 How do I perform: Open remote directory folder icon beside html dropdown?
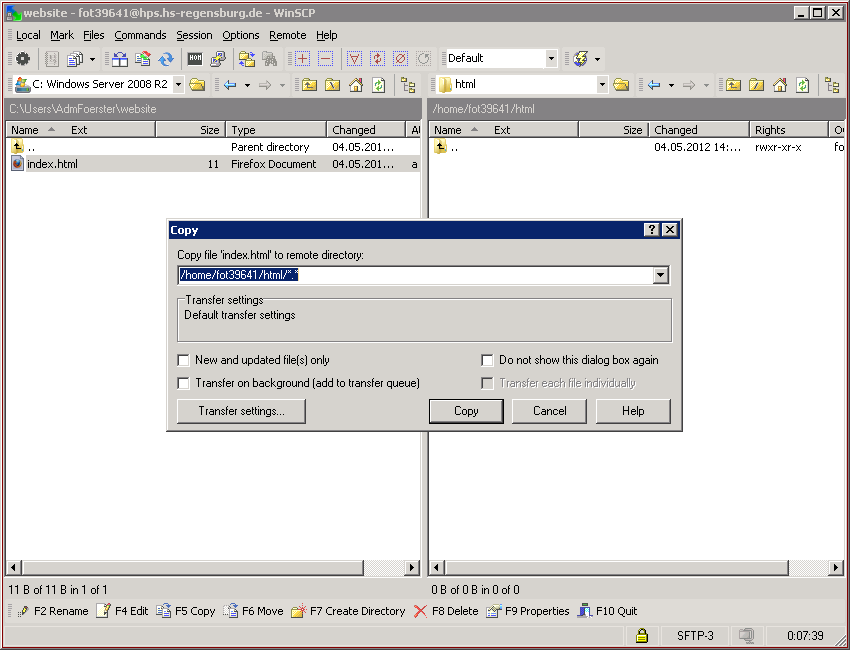621,85
